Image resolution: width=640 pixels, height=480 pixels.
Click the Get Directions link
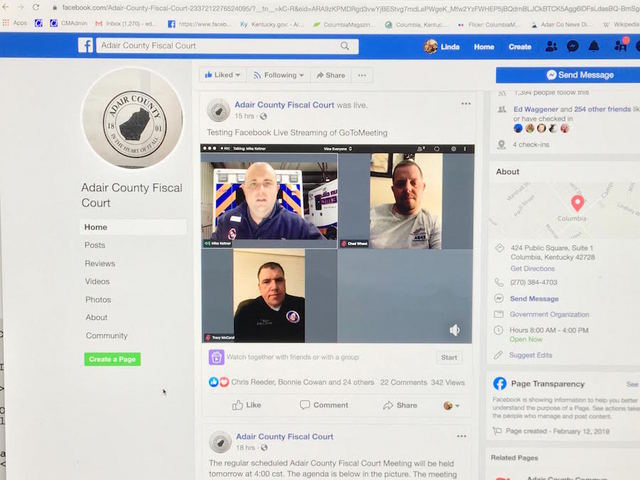click(533, 269)
